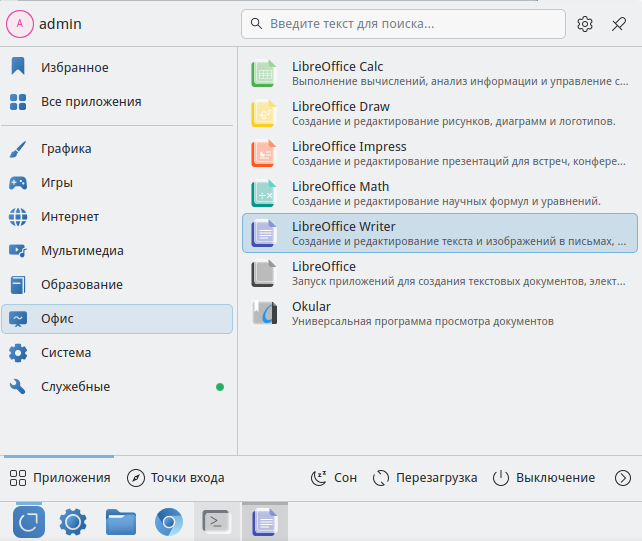Start LibreOffice Impress presentation app
The image size is (642, 541).
(x=440, y=154)
